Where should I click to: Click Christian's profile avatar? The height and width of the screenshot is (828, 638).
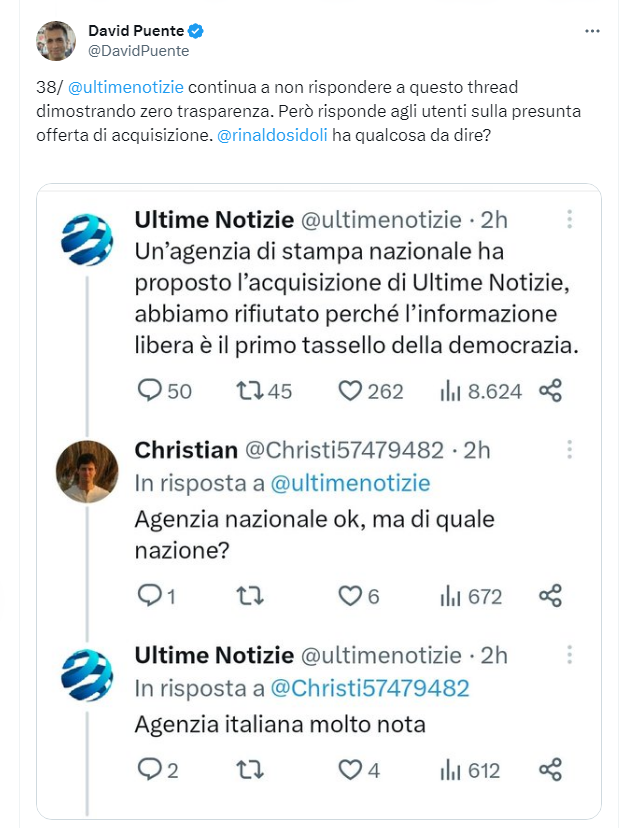coord(87,470)
